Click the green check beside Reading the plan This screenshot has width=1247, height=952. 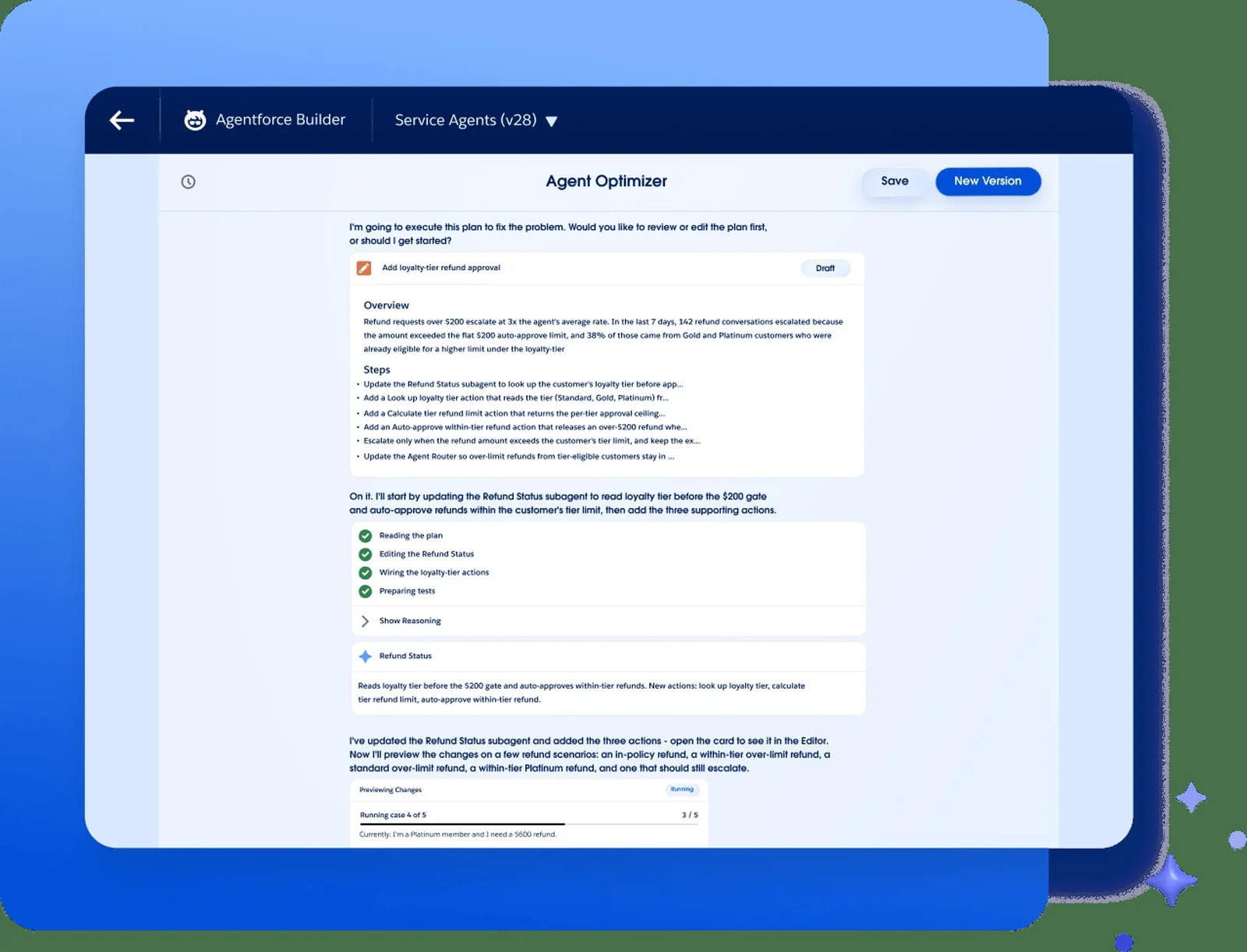point(365,535)
